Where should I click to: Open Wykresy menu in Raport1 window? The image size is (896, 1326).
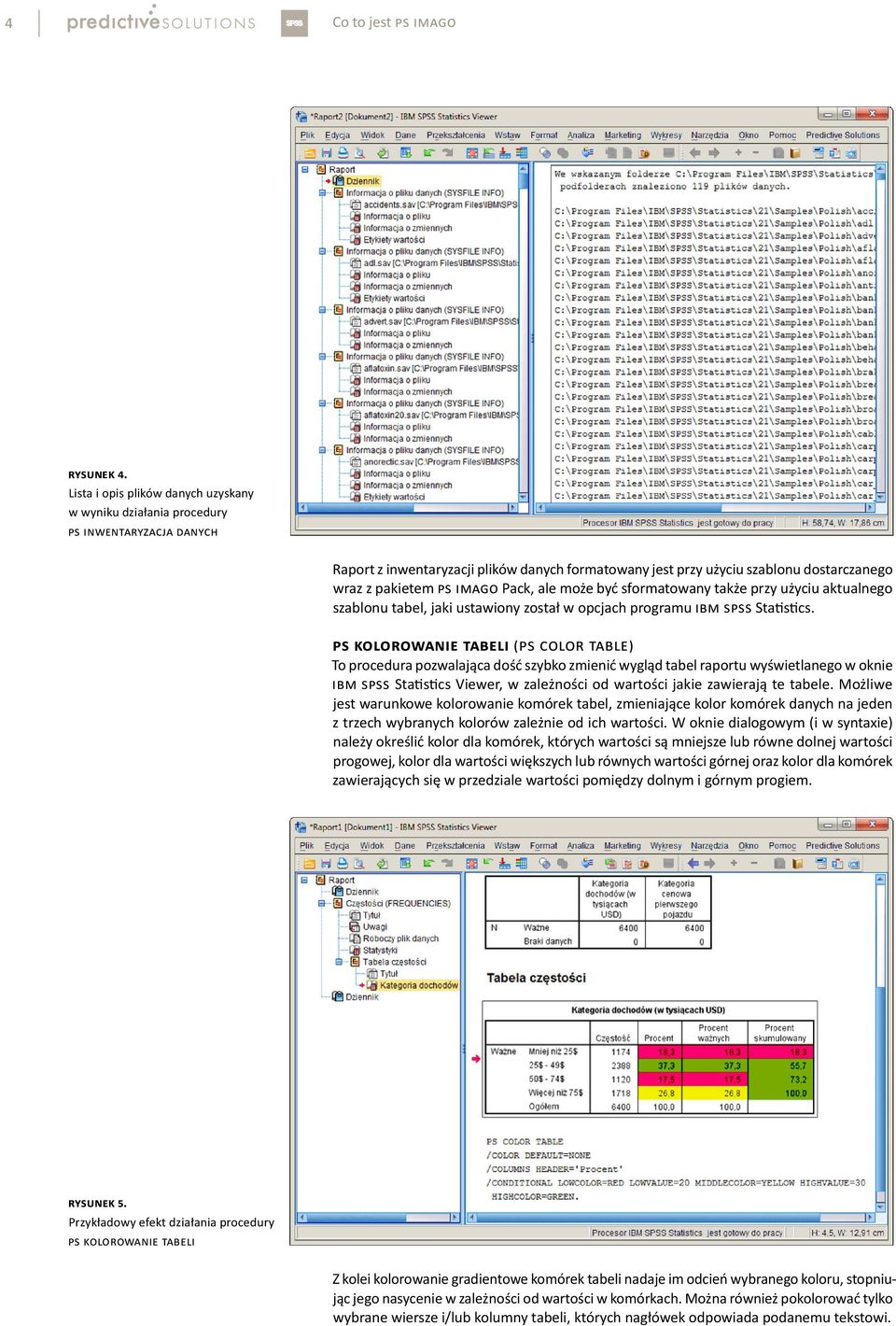[665, 846]
